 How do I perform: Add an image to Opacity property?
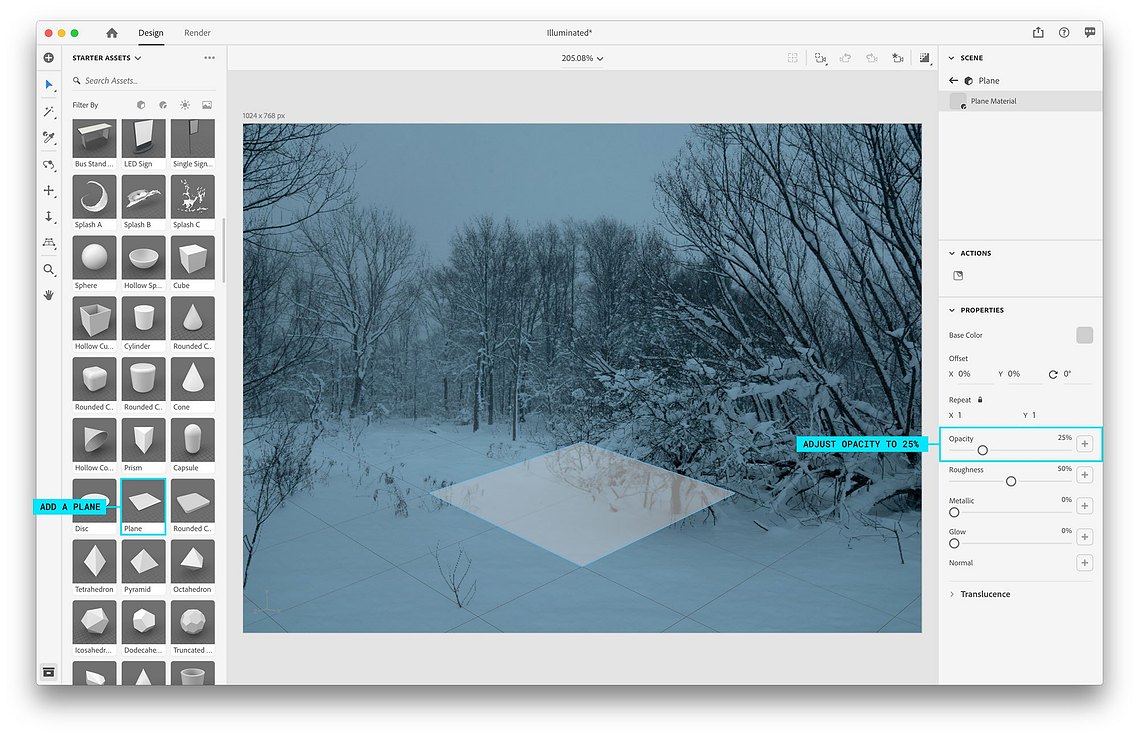(x=1085, y=443)
